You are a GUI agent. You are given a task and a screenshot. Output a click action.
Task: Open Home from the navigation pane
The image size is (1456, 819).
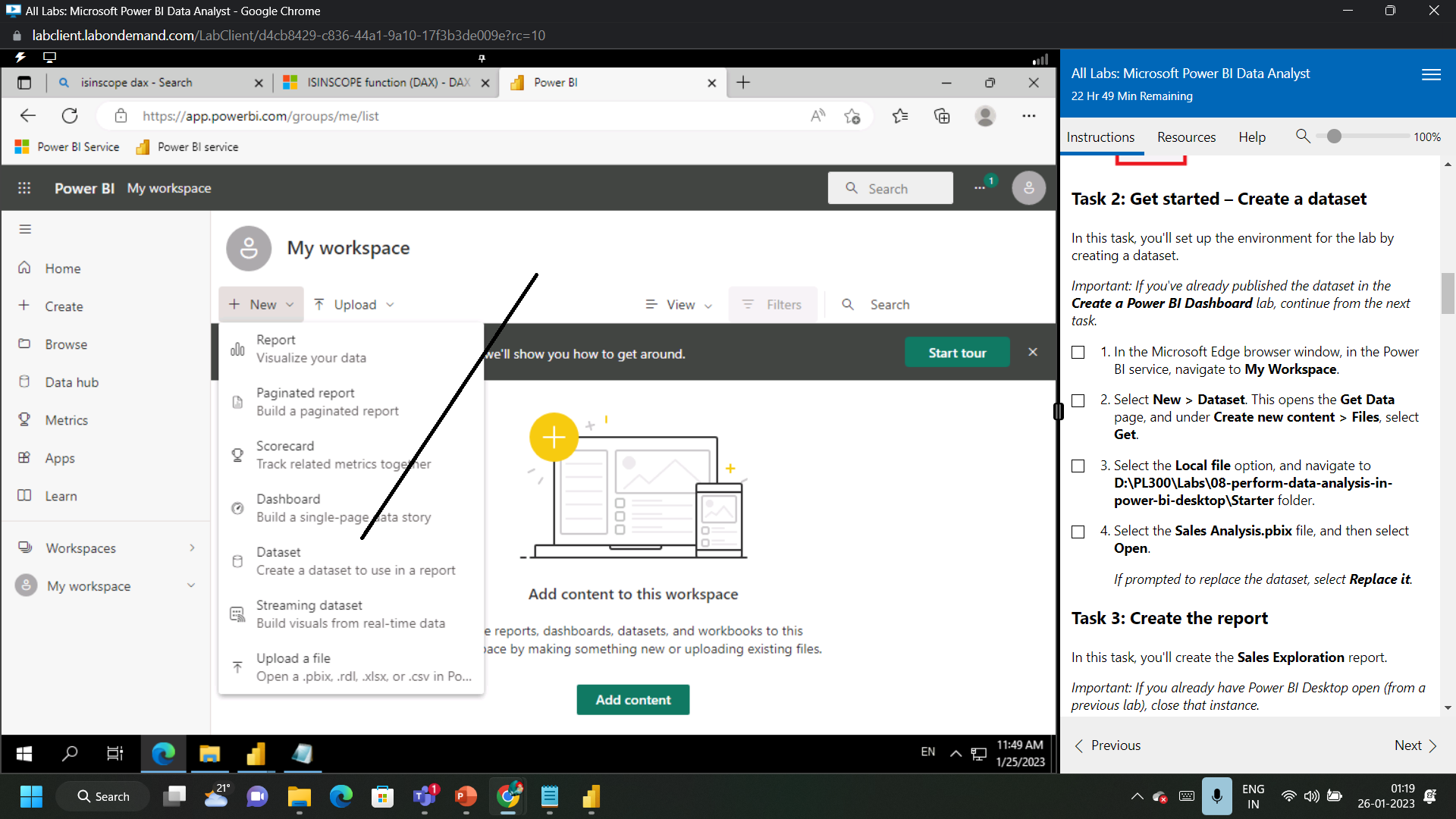(64, 268)
